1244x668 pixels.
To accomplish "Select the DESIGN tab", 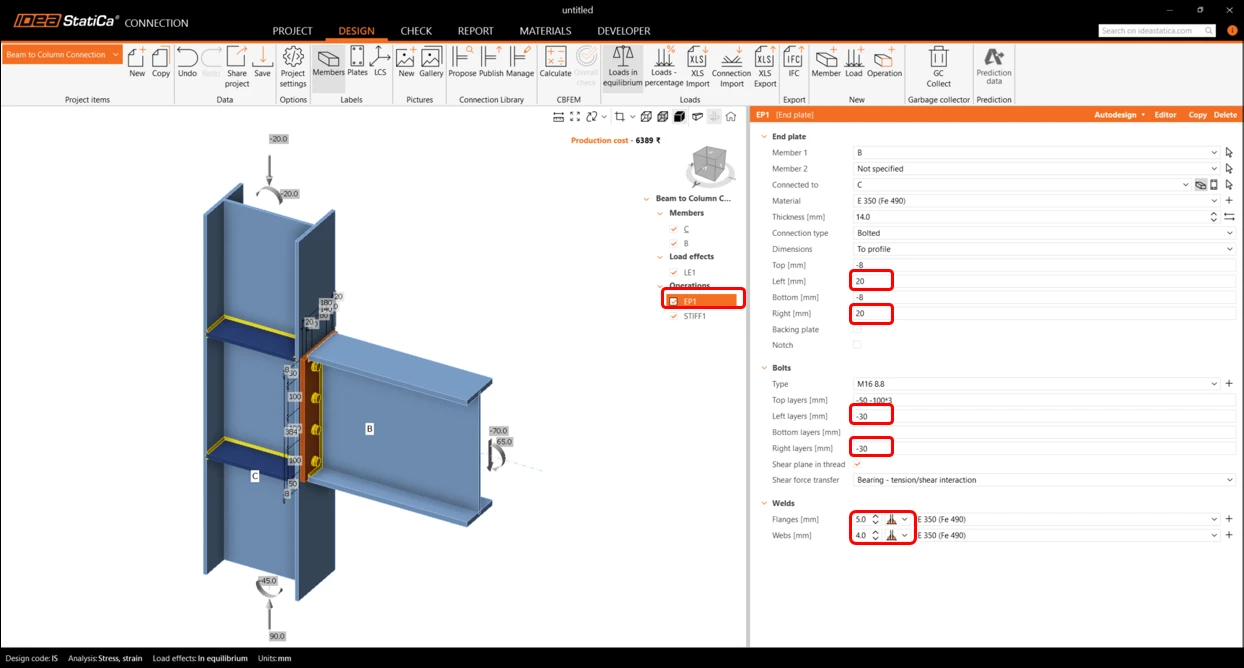I will (356, 31).
